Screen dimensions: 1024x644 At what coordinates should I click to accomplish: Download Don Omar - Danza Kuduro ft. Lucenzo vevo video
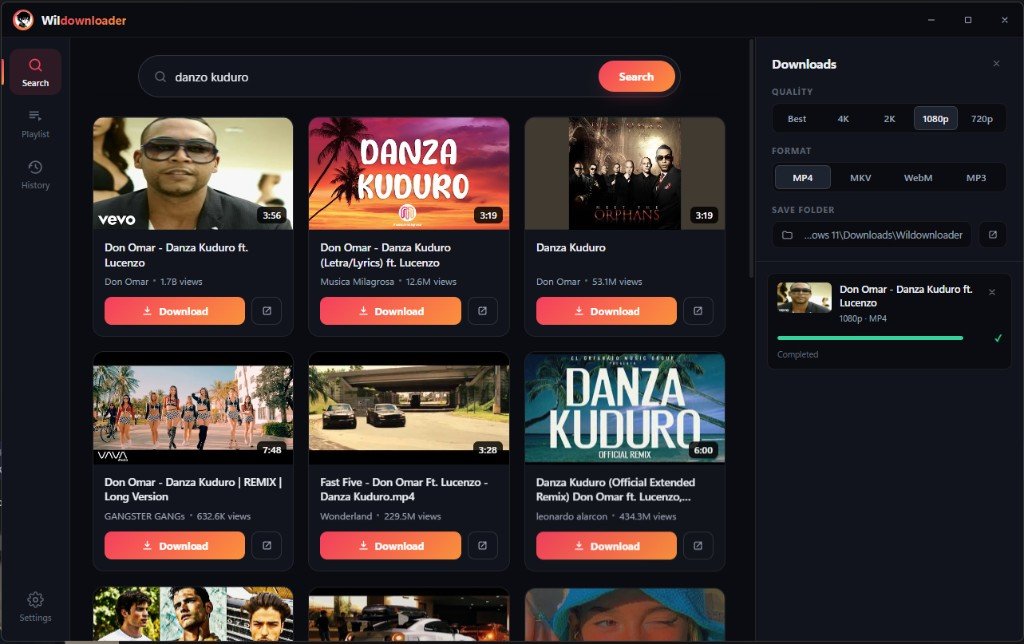[x=174, y=311]
